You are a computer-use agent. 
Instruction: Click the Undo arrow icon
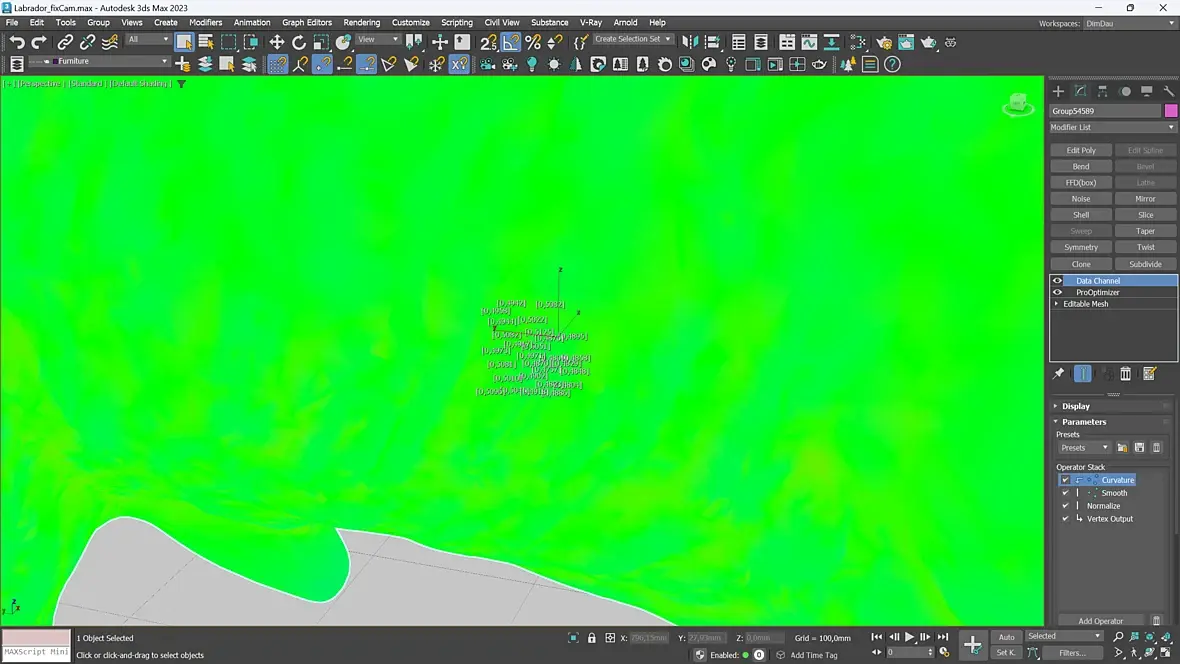point(17,42)
